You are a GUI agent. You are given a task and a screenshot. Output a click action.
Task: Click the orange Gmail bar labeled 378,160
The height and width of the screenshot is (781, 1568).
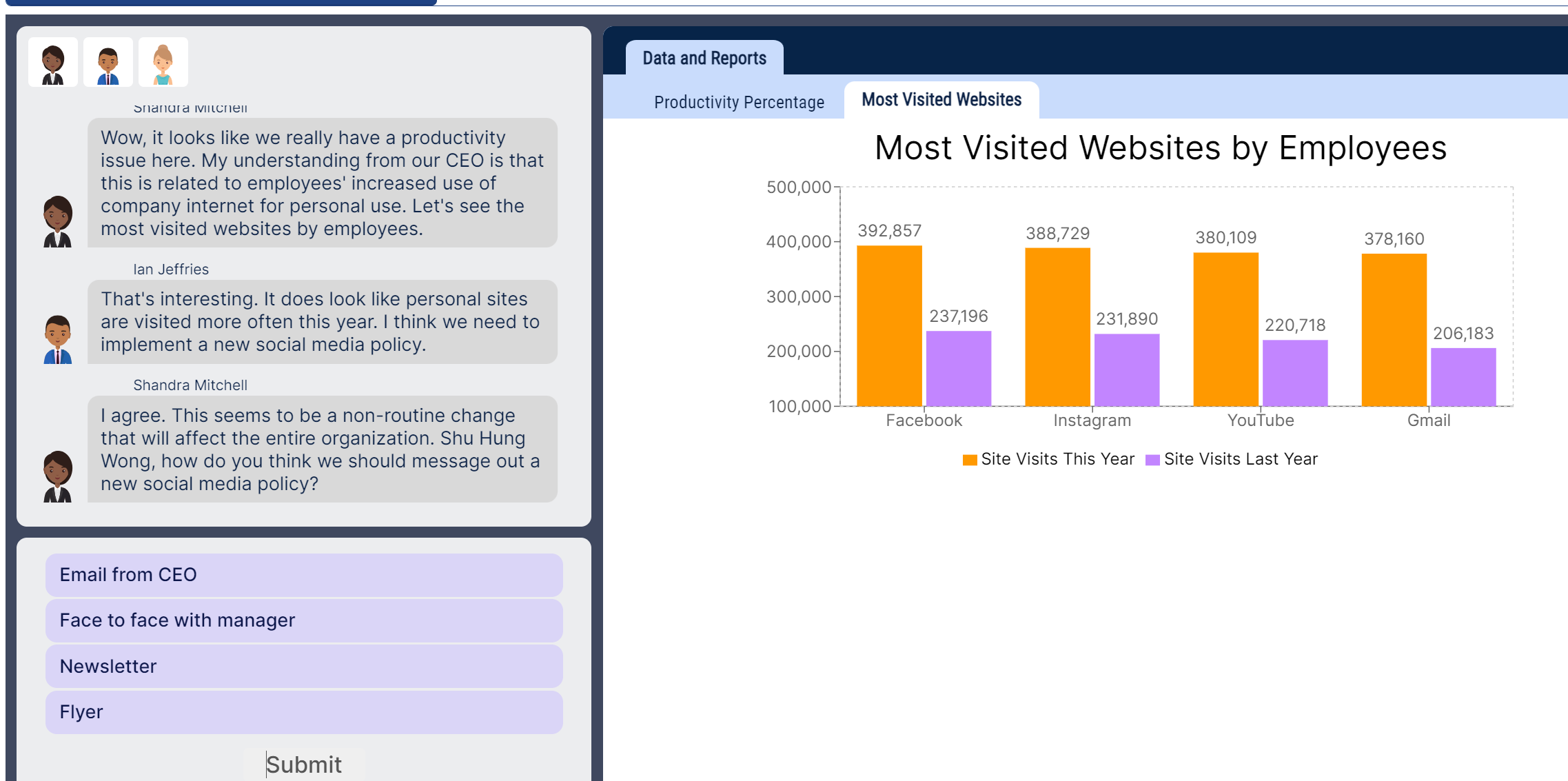click(x=1394, y=329)
